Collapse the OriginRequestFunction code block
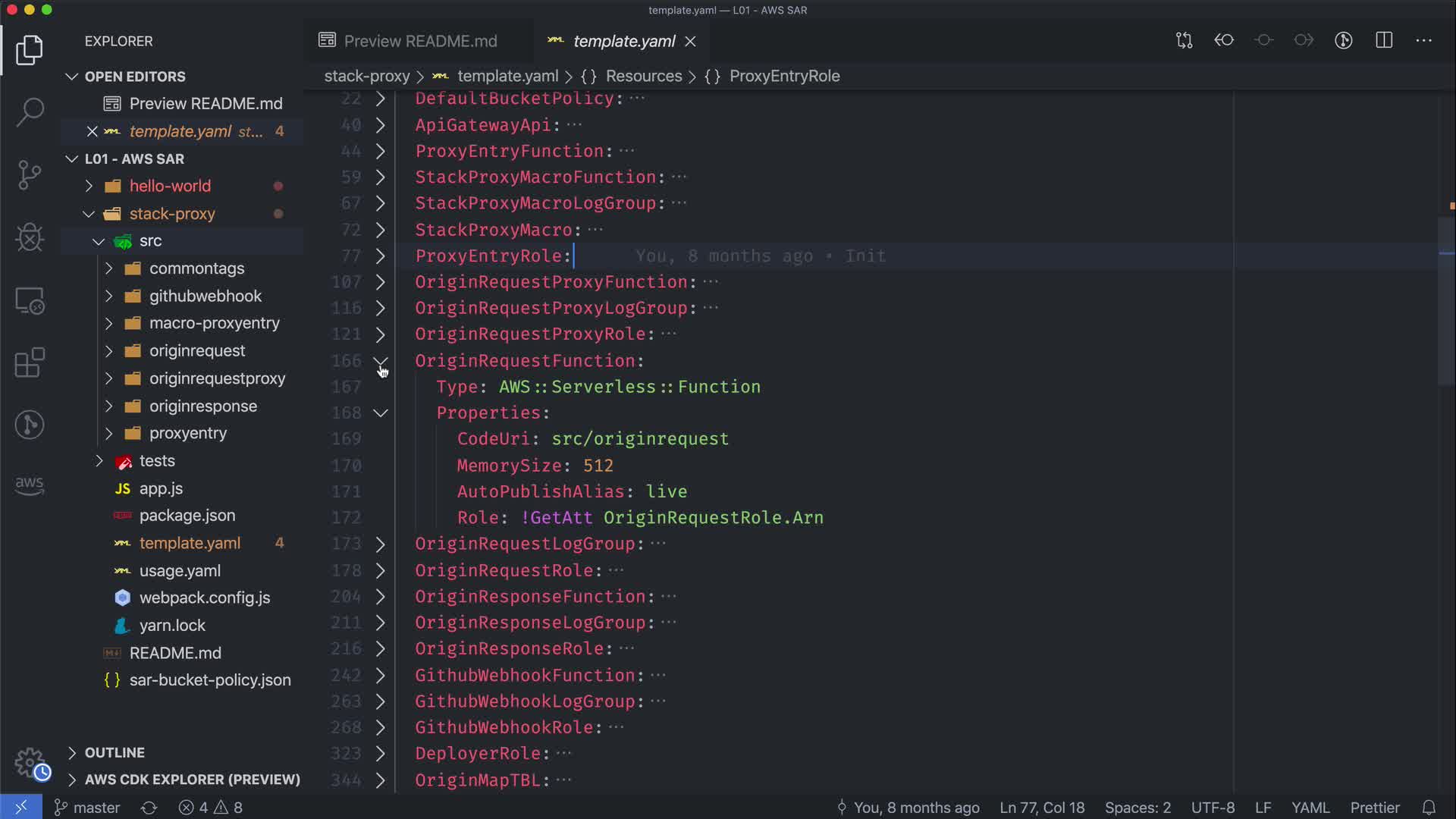The image size is (1456, 819). point(381,361)
